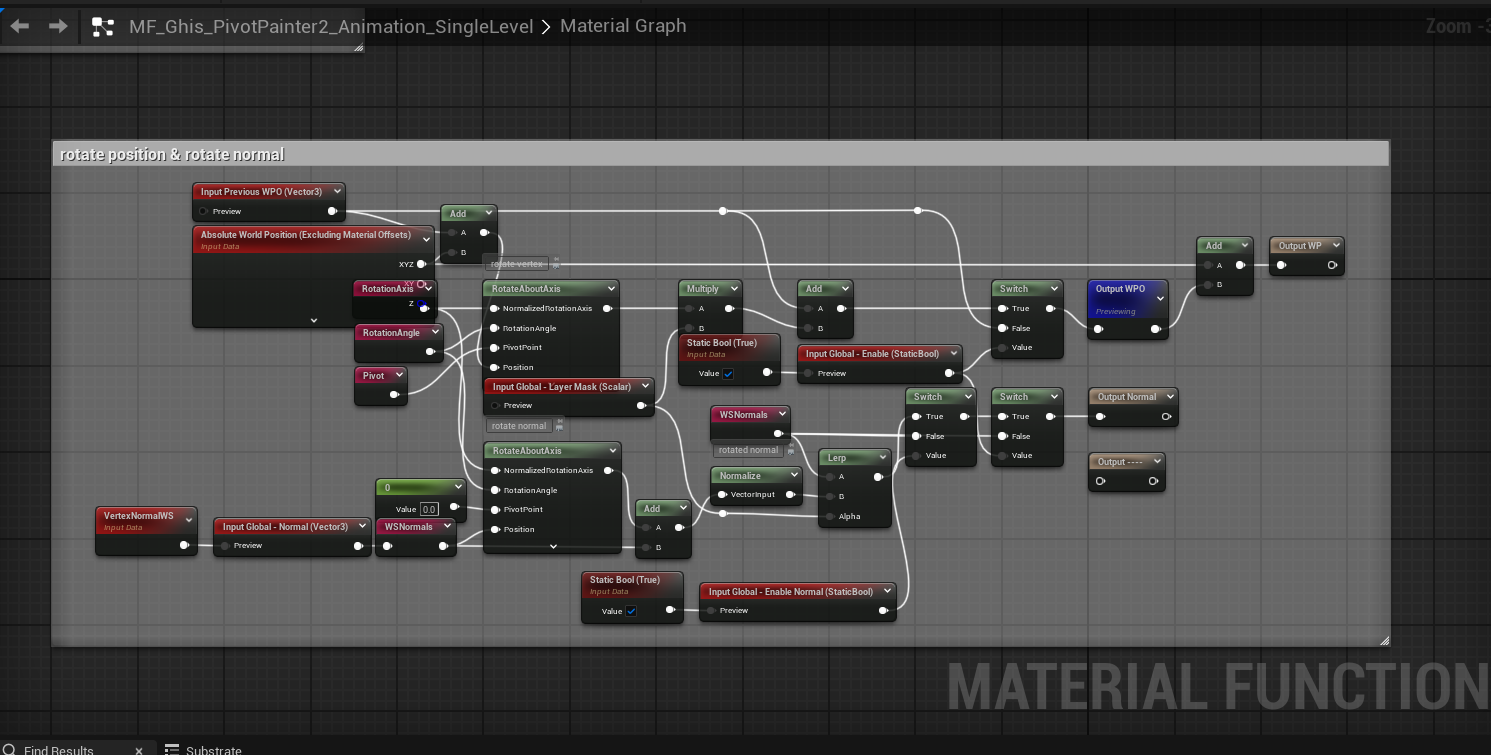Click the forward navigation arrow
The width and height of the screenshot is (1491, 755).
[58, 26]
